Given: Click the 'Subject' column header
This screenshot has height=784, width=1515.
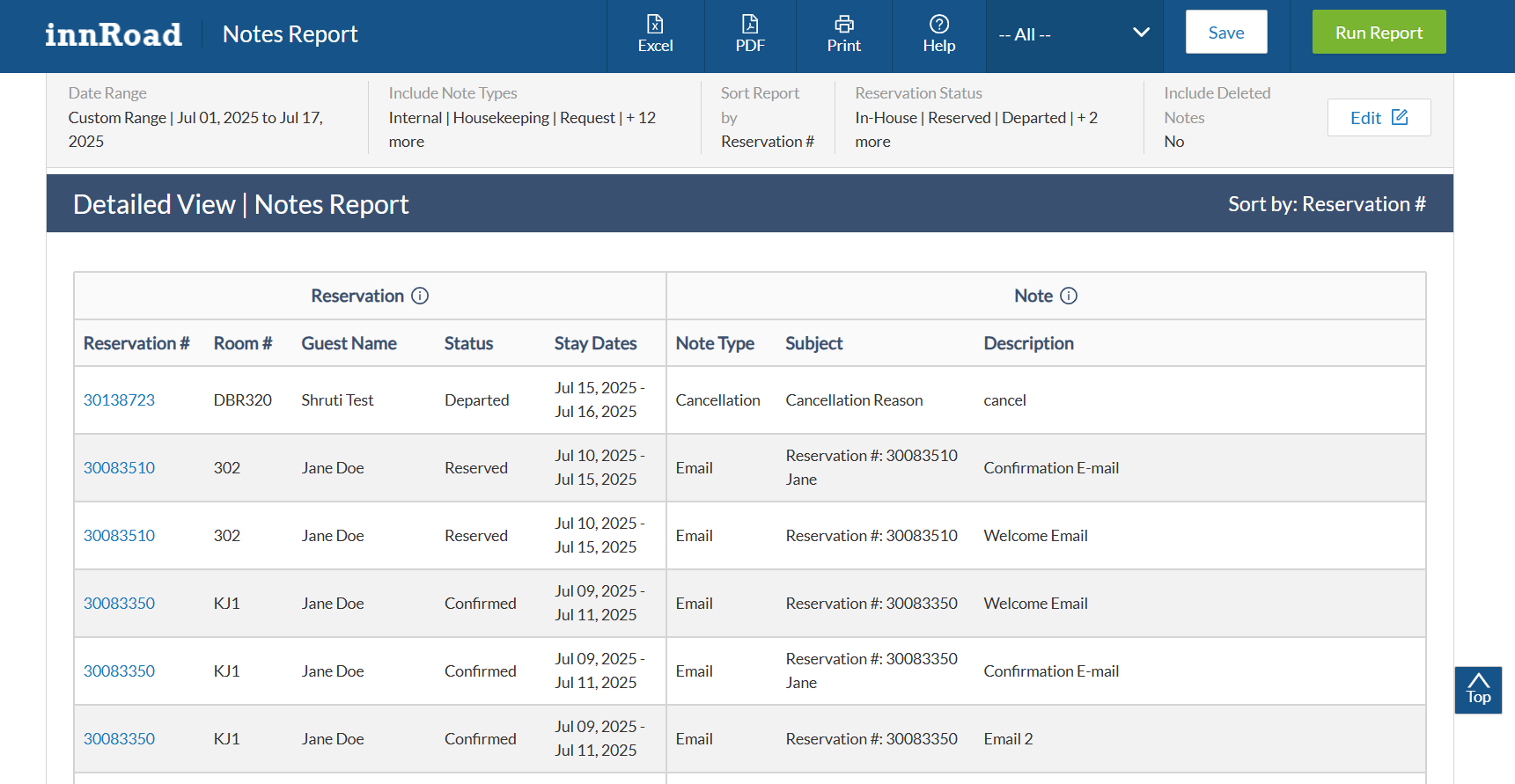Looking at the screenshot, I should point(814,343).
